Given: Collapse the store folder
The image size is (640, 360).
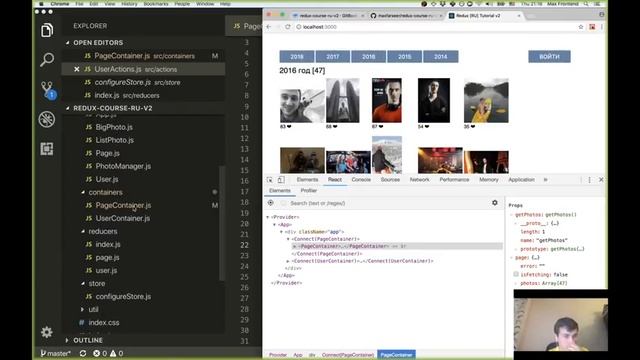Looking at the screenshot, I should tap(83, 284).
